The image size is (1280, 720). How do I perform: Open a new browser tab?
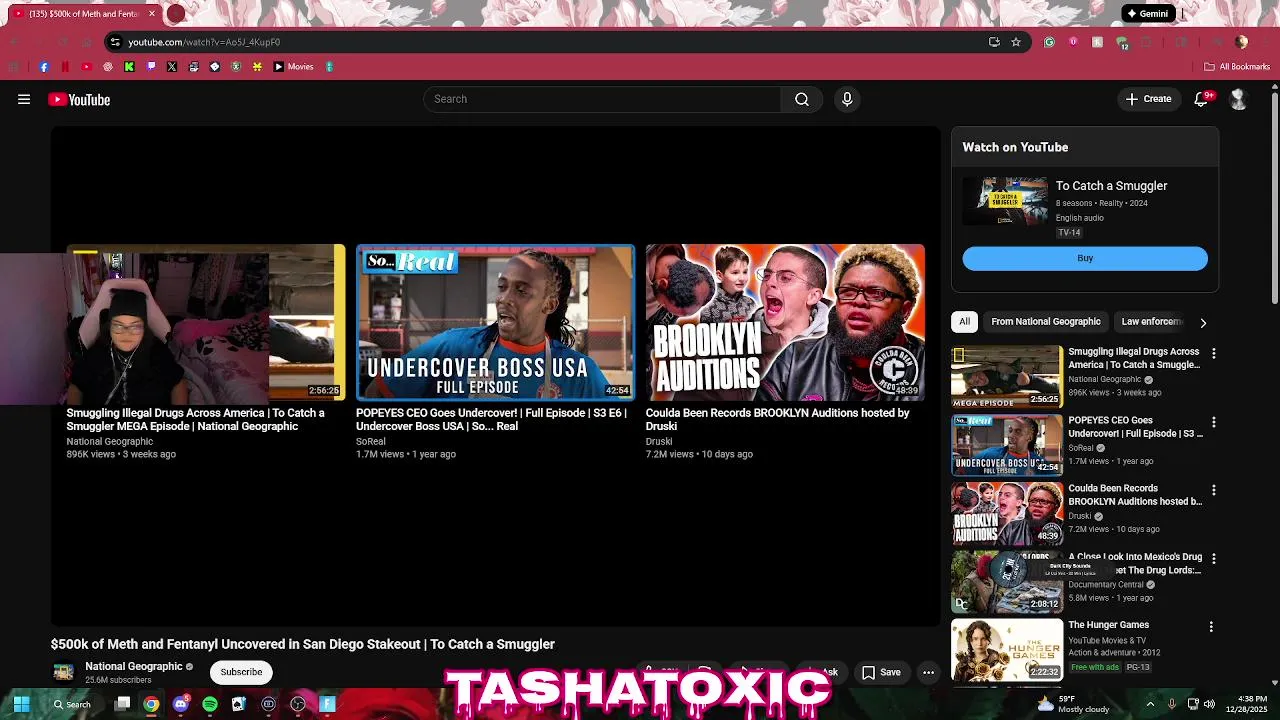point(176,14)
